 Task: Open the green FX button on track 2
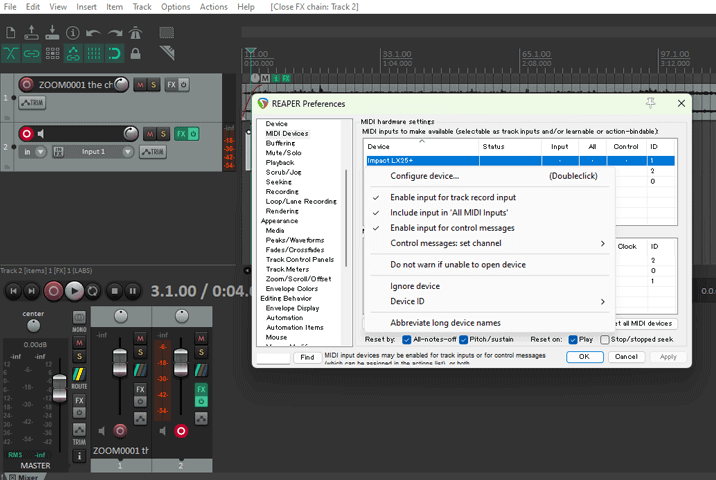coord(181,134)
